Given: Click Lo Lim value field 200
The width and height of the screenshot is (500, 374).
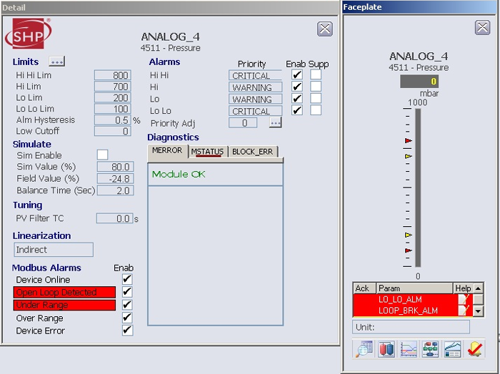Looking at the screenshot, I should (x=113, y=98).
